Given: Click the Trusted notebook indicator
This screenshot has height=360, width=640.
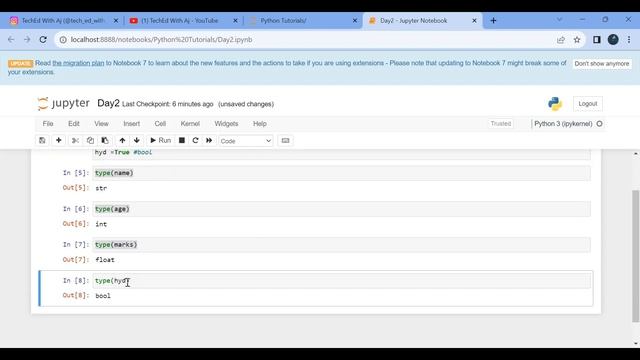Looking at the screenshot, I should (501, 124).
